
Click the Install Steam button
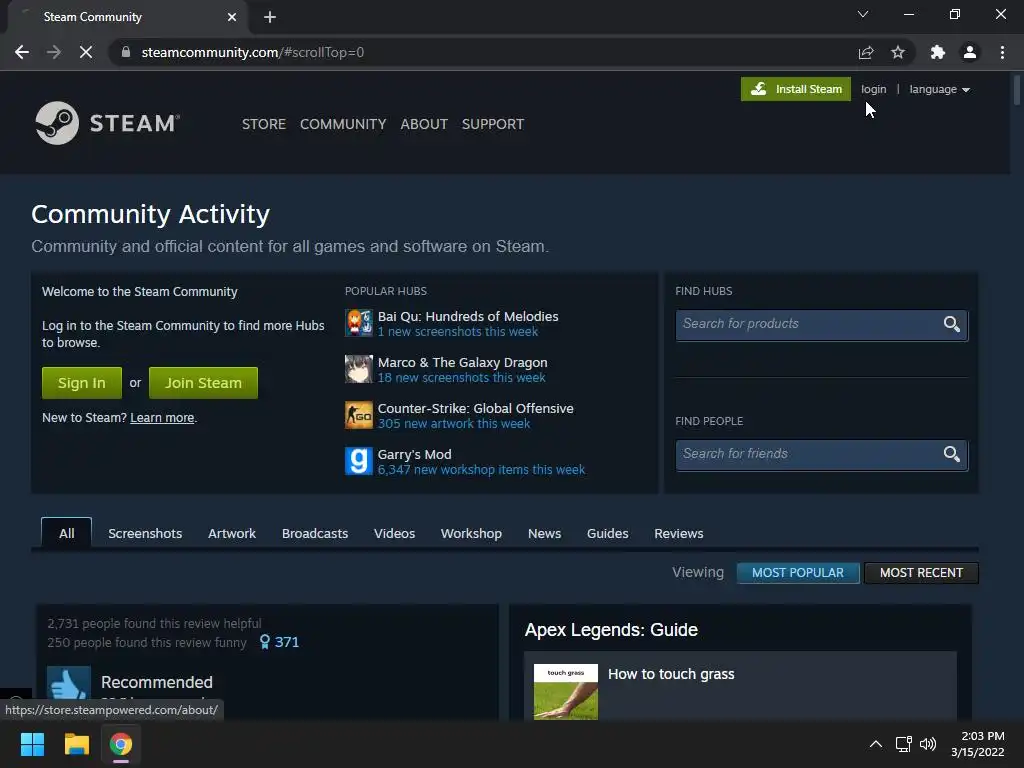[x=795, y=89]
